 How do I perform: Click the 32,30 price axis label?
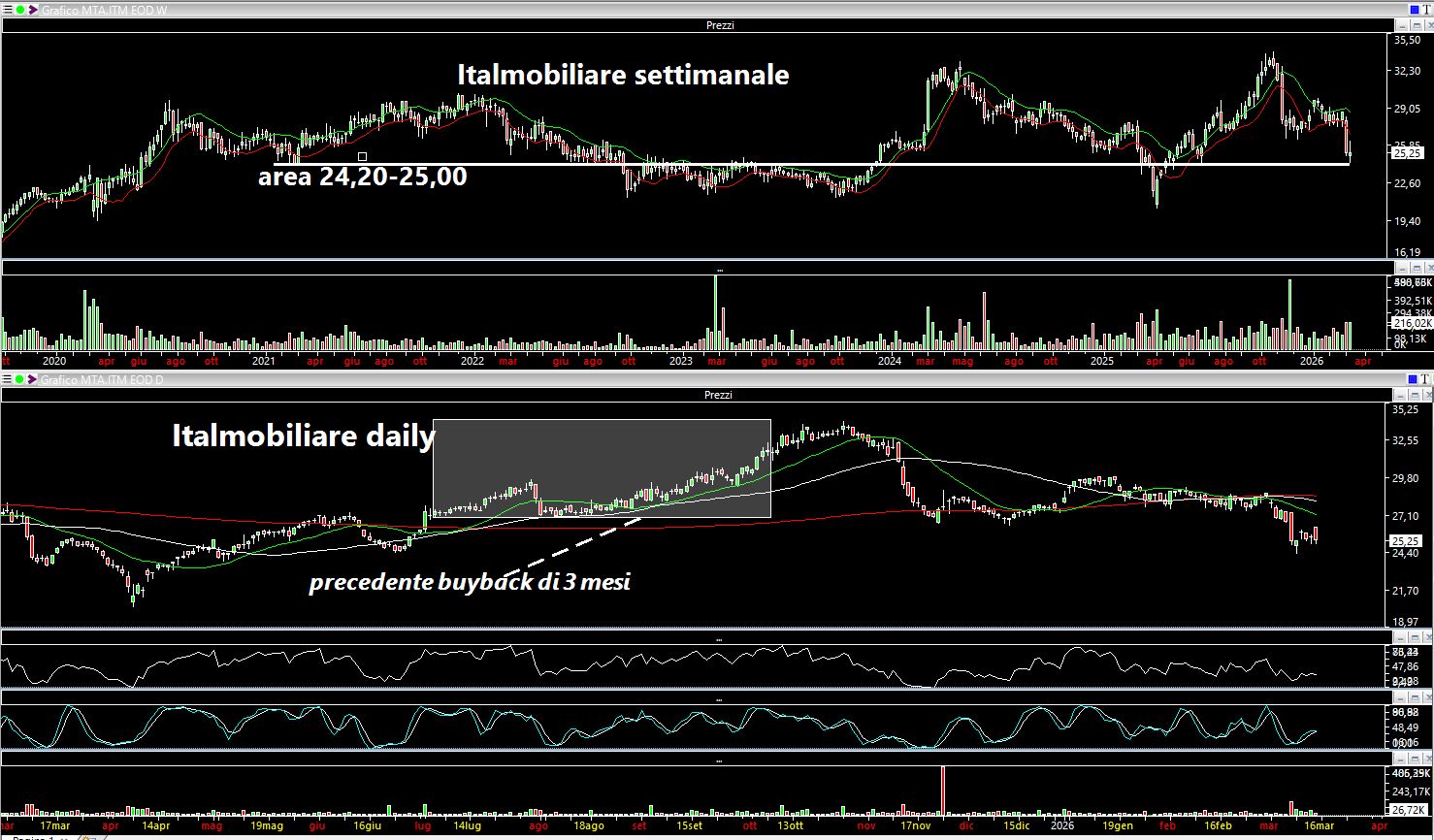(1407, 71)
